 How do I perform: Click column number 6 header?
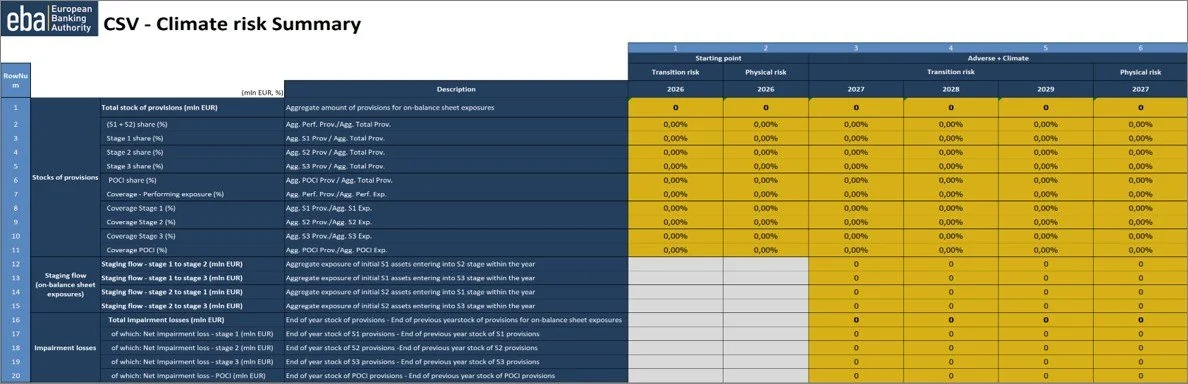click(x=1140, y=48)
